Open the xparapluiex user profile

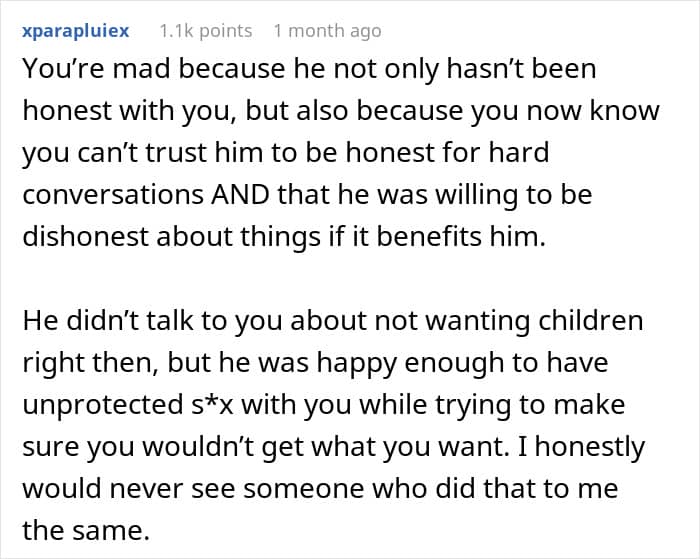(x=75, y=31)
